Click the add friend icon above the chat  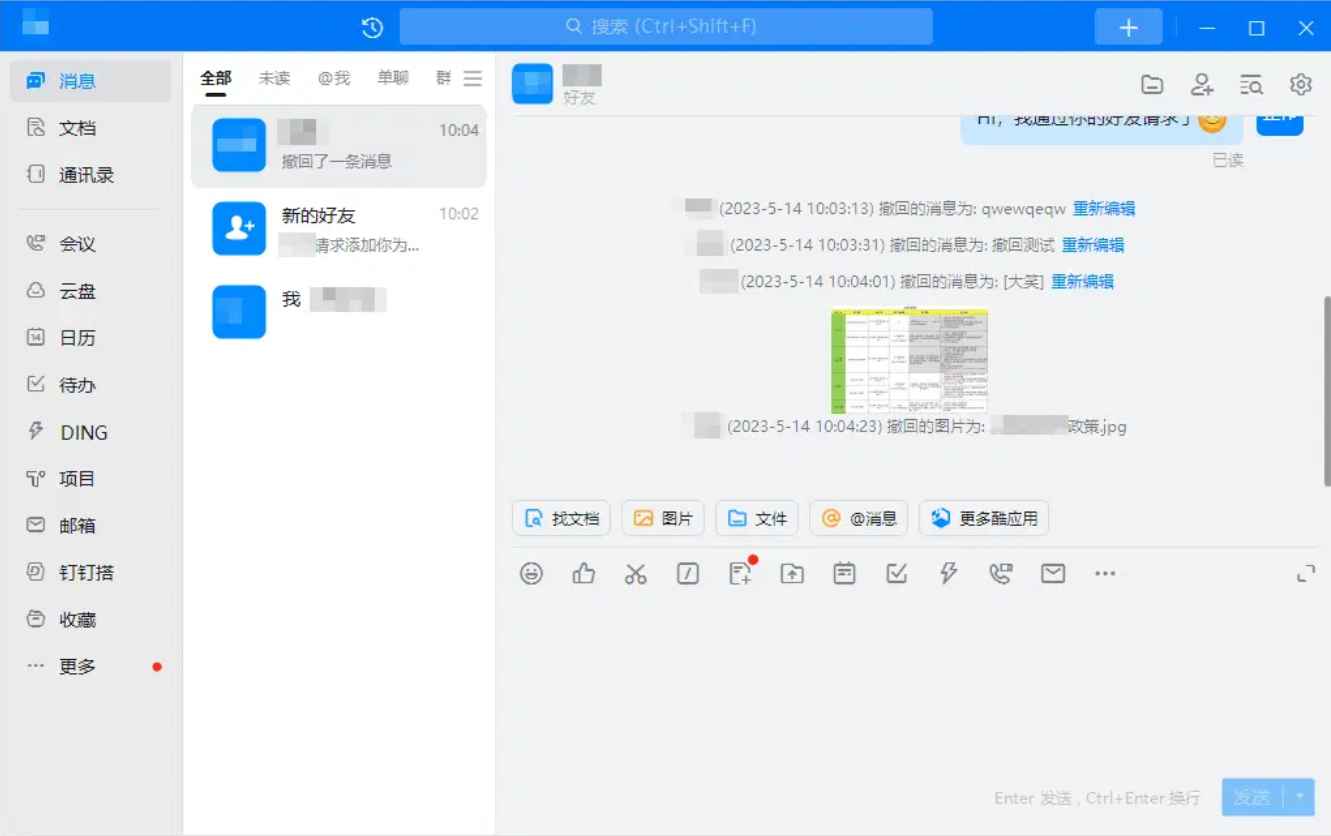click(x=1202, y=85)
